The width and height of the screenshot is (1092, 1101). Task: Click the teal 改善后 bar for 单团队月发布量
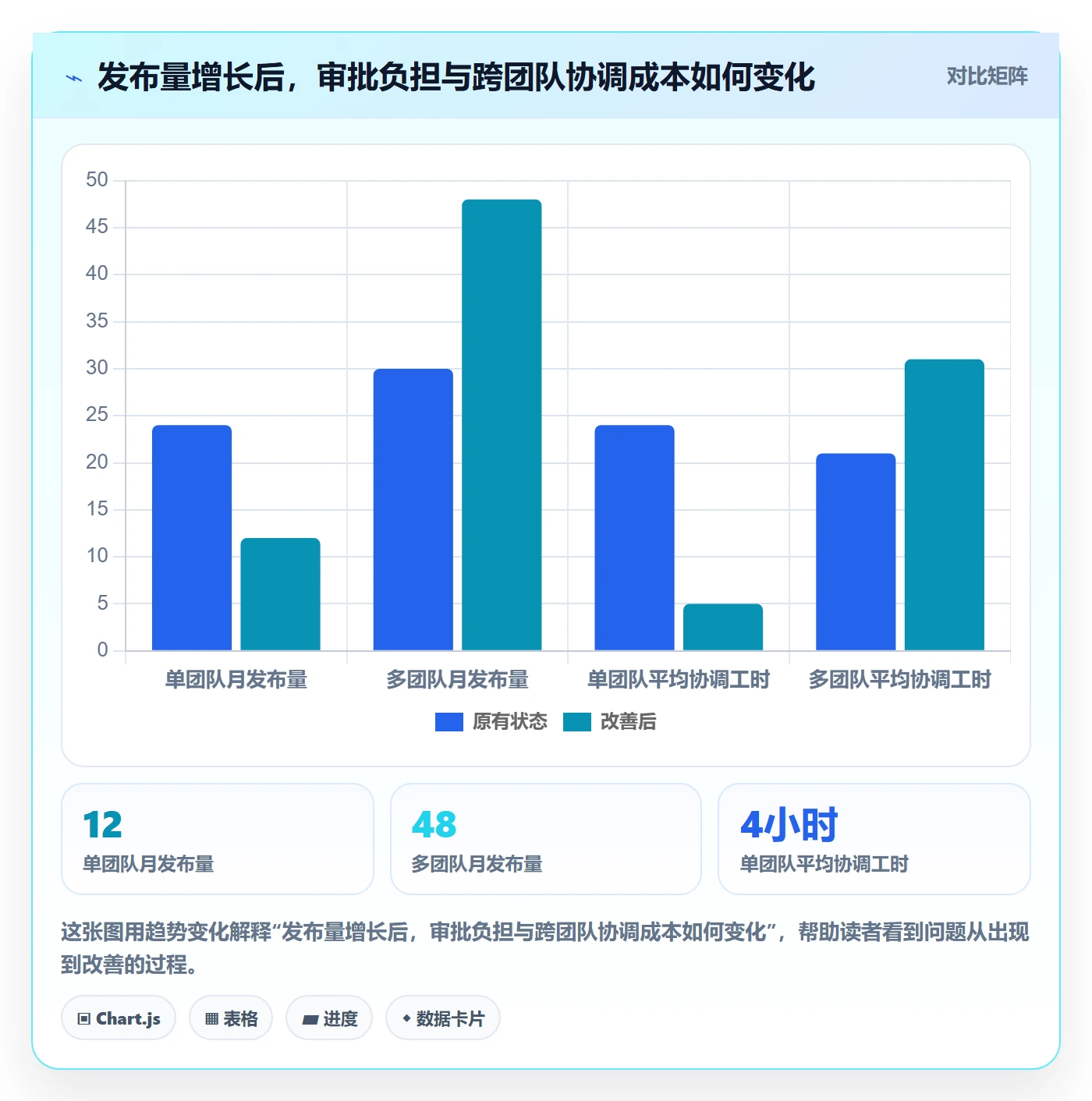coord(281,594)
